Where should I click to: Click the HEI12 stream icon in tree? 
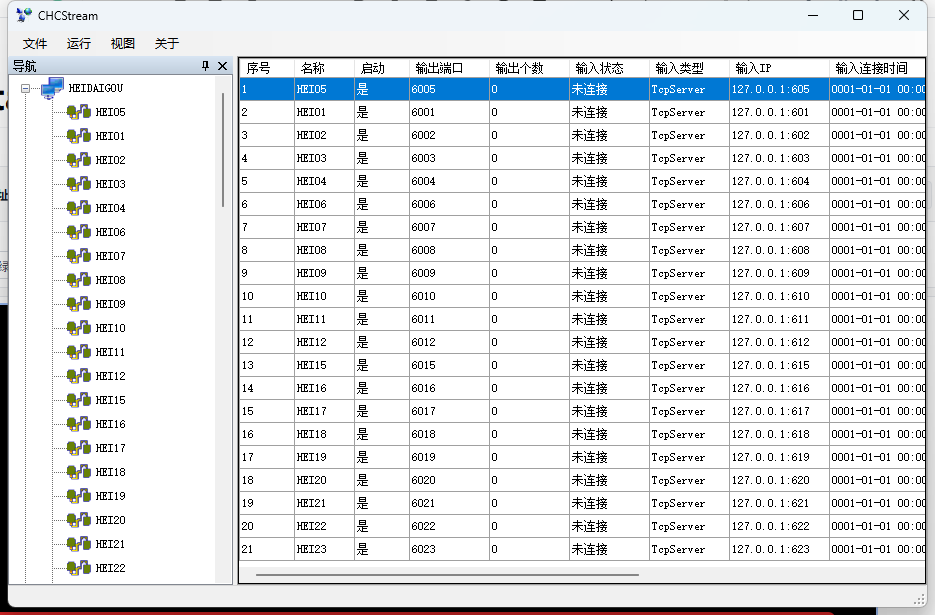pyautogui.click(x=79, y=376)
